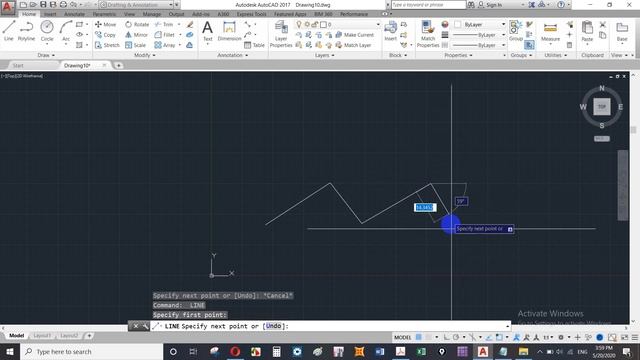Add new drawing tab with plus button

(118, 65)
